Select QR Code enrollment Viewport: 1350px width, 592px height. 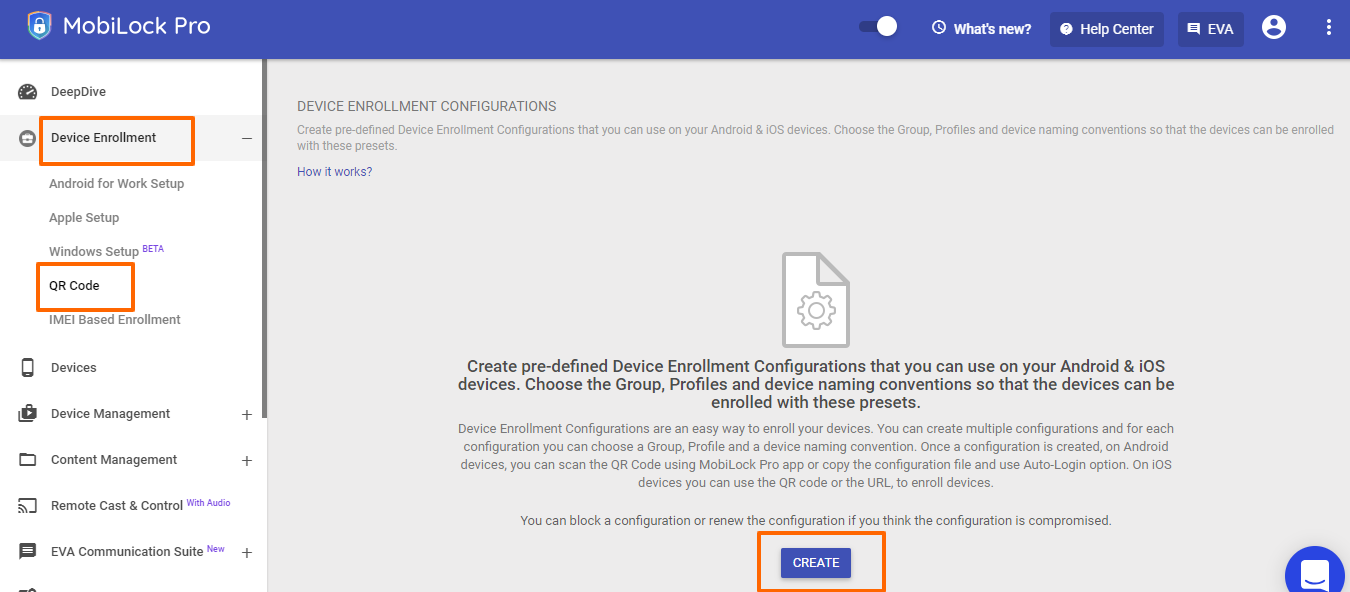coord(75,286)
